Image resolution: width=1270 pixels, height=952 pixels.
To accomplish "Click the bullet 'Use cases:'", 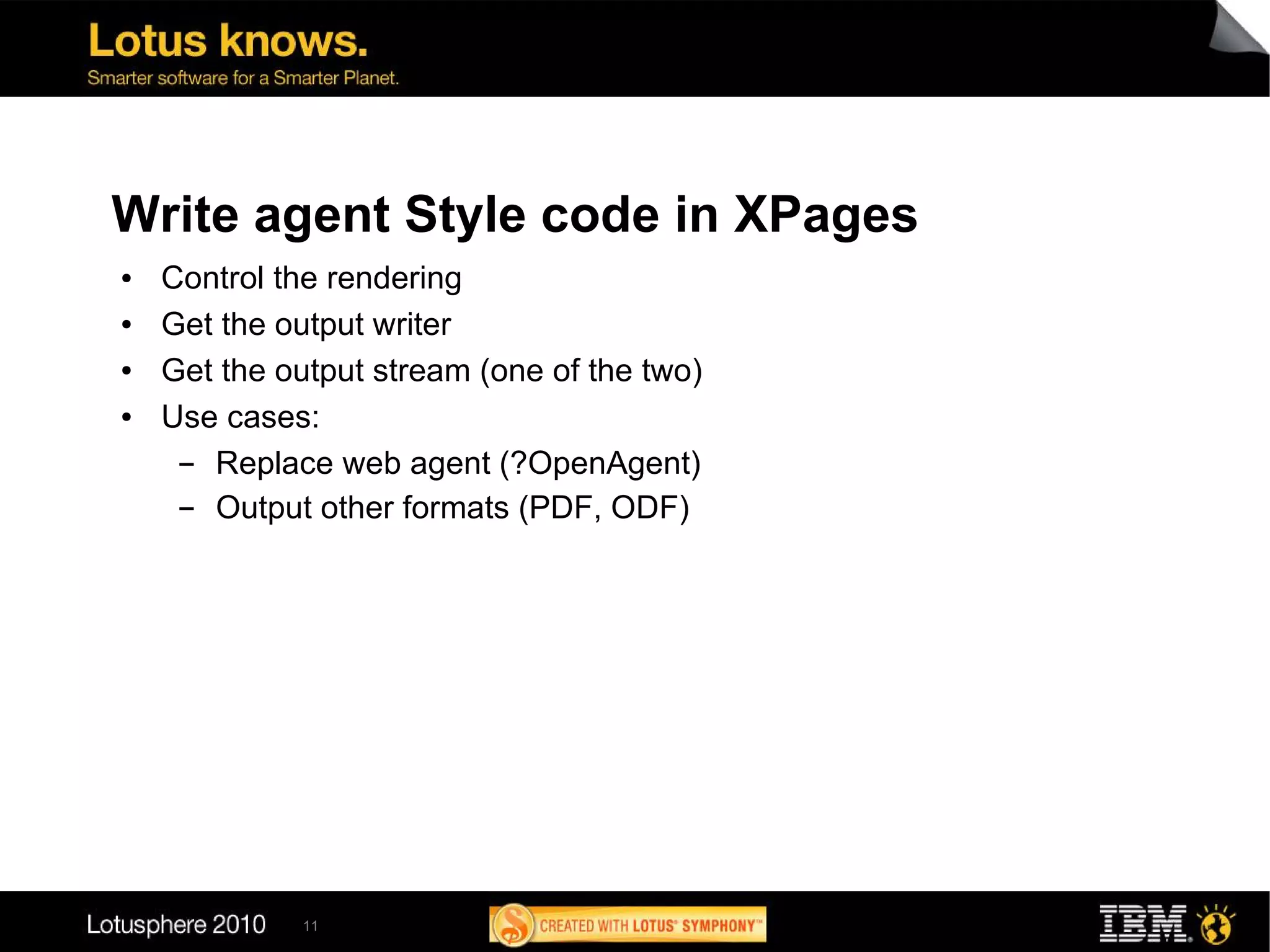I will [x=241, y=417].
